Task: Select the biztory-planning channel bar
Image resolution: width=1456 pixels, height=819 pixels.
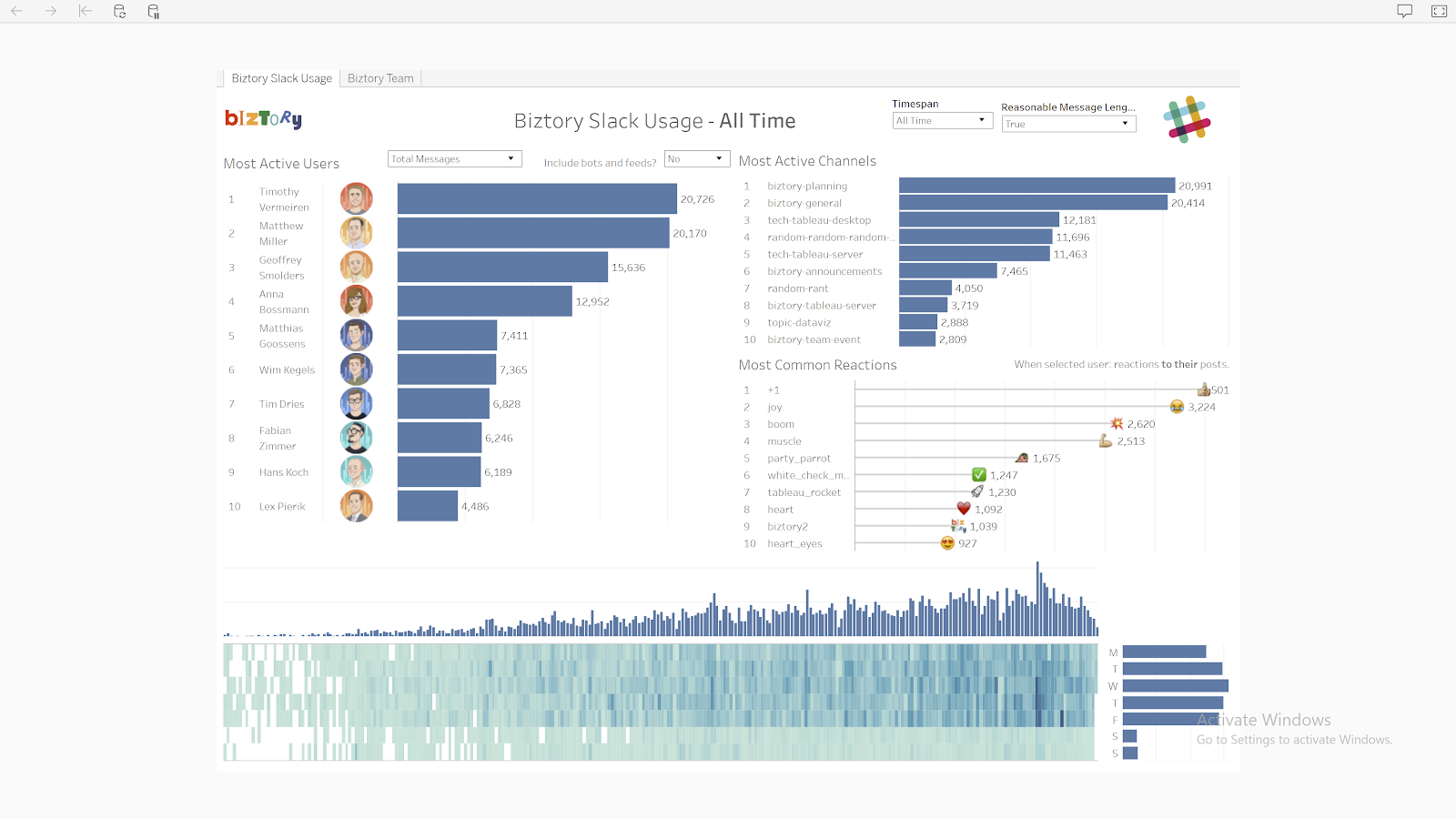Action: click(1036, 186)
